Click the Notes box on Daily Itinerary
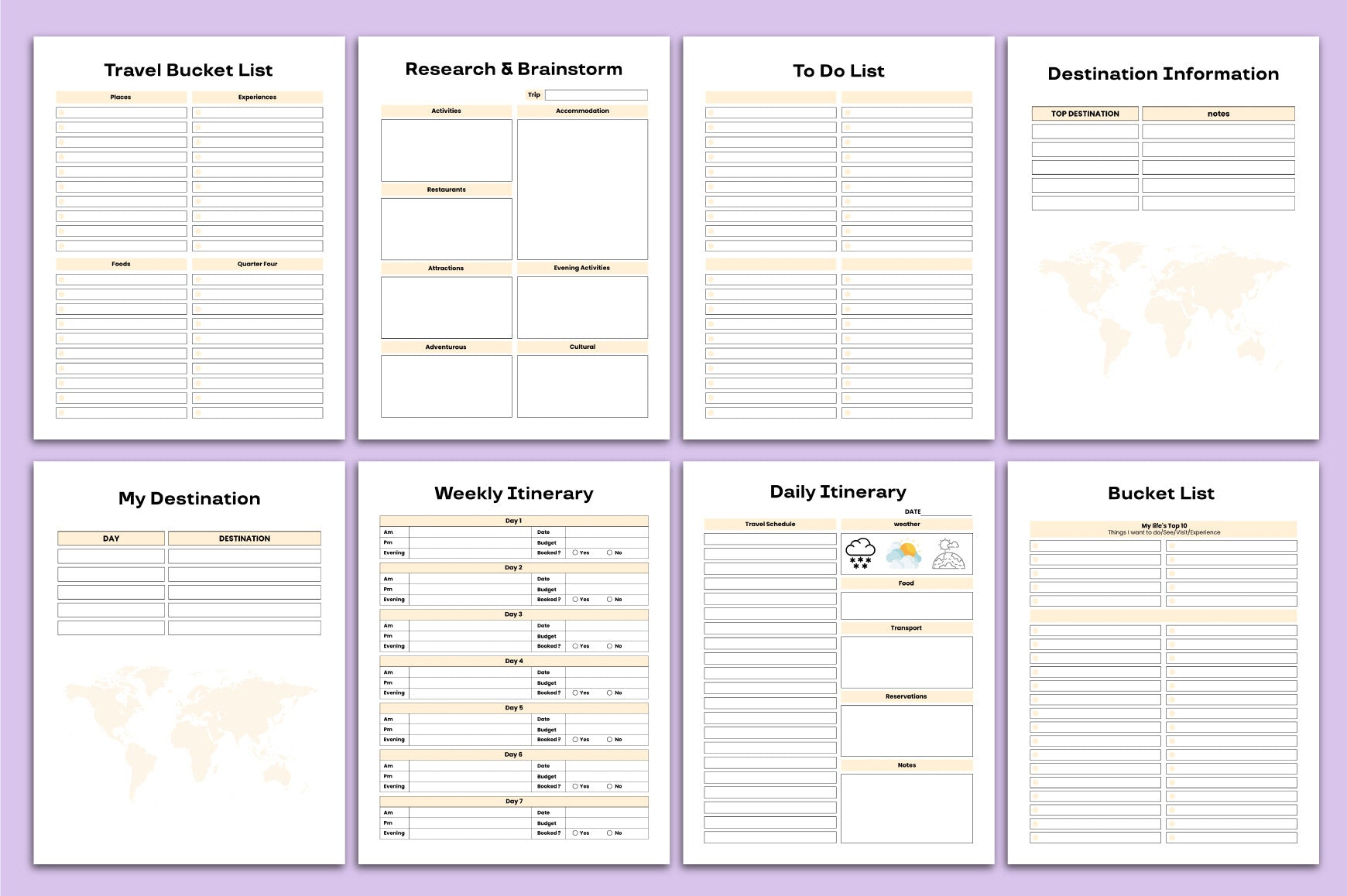 point(907,809)
